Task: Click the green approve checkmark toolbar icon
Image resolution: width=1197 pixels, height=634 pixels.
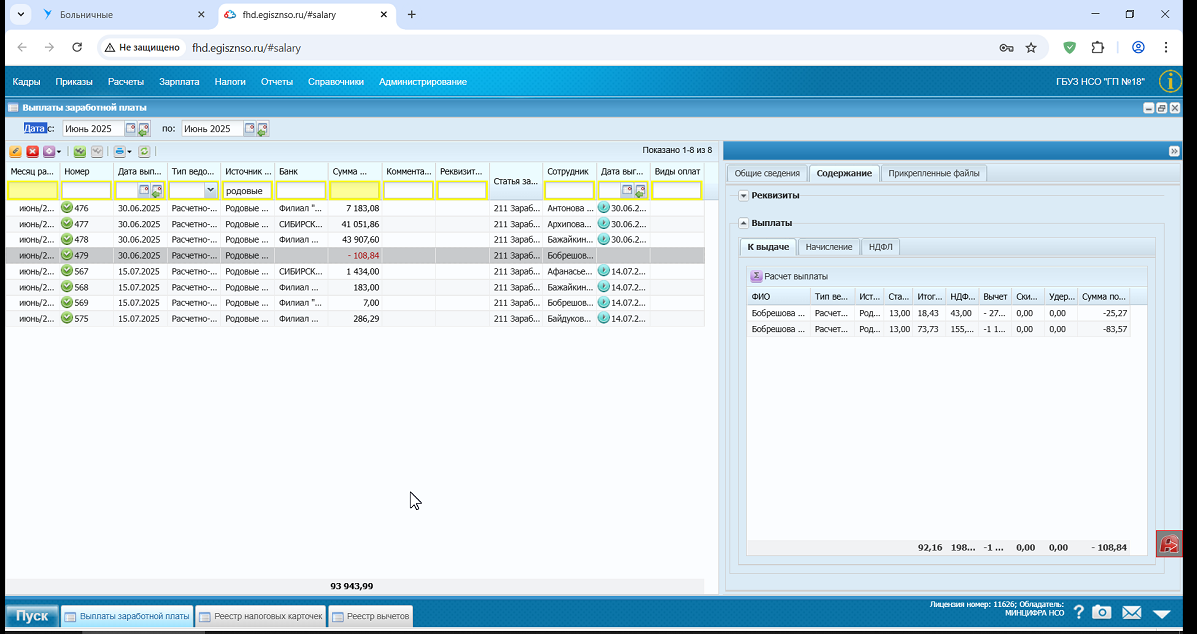Action: tap(79, 151)
